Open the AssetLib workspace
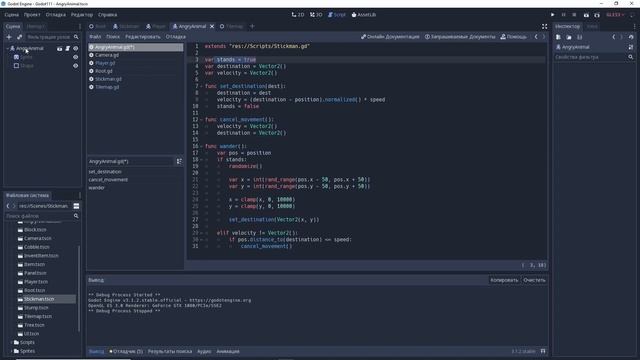640x360 pixels. (364, 15)
